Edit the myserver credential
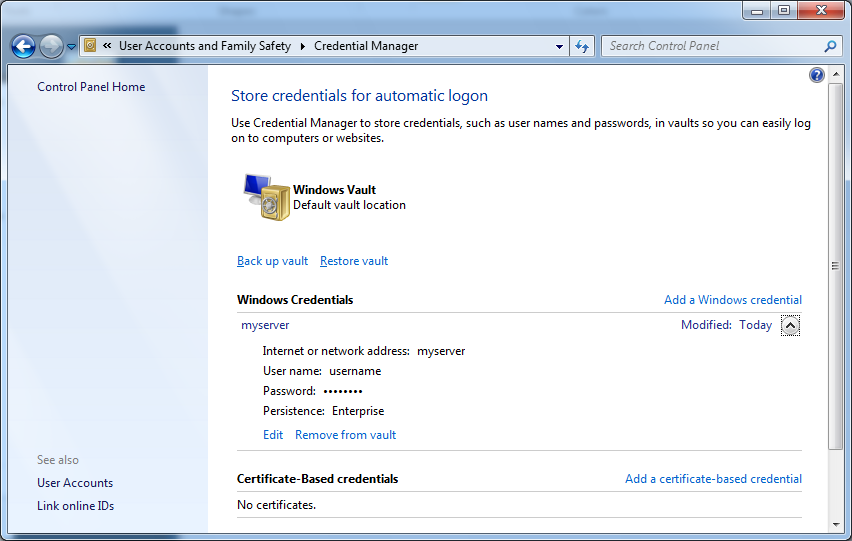Image resolution: width=852 pixels, height=541 pixels. point(273,435)
